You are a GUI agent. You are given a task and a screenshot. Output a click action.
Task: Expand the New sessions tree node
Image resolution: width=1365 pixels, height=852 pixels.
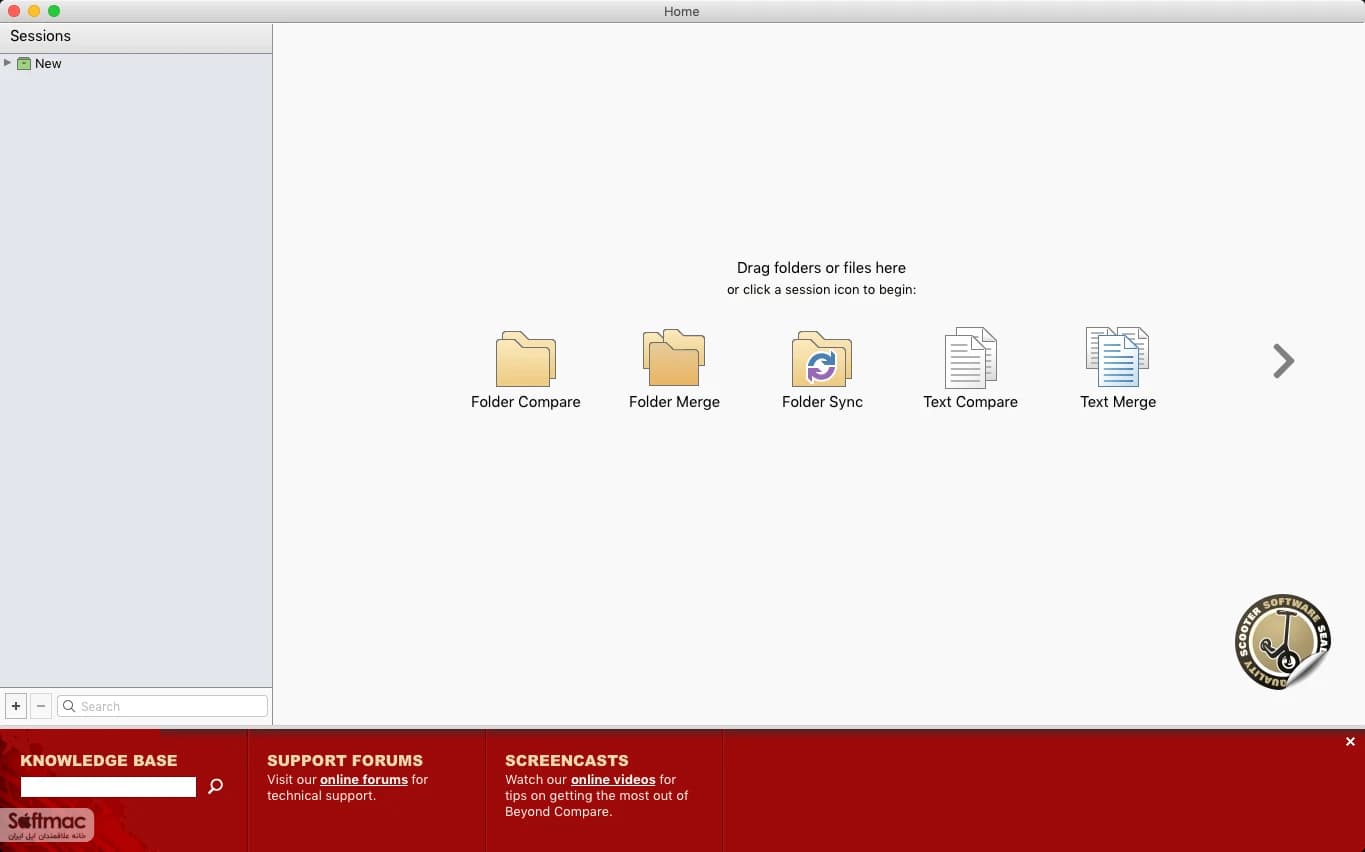[x=8, y=63]
